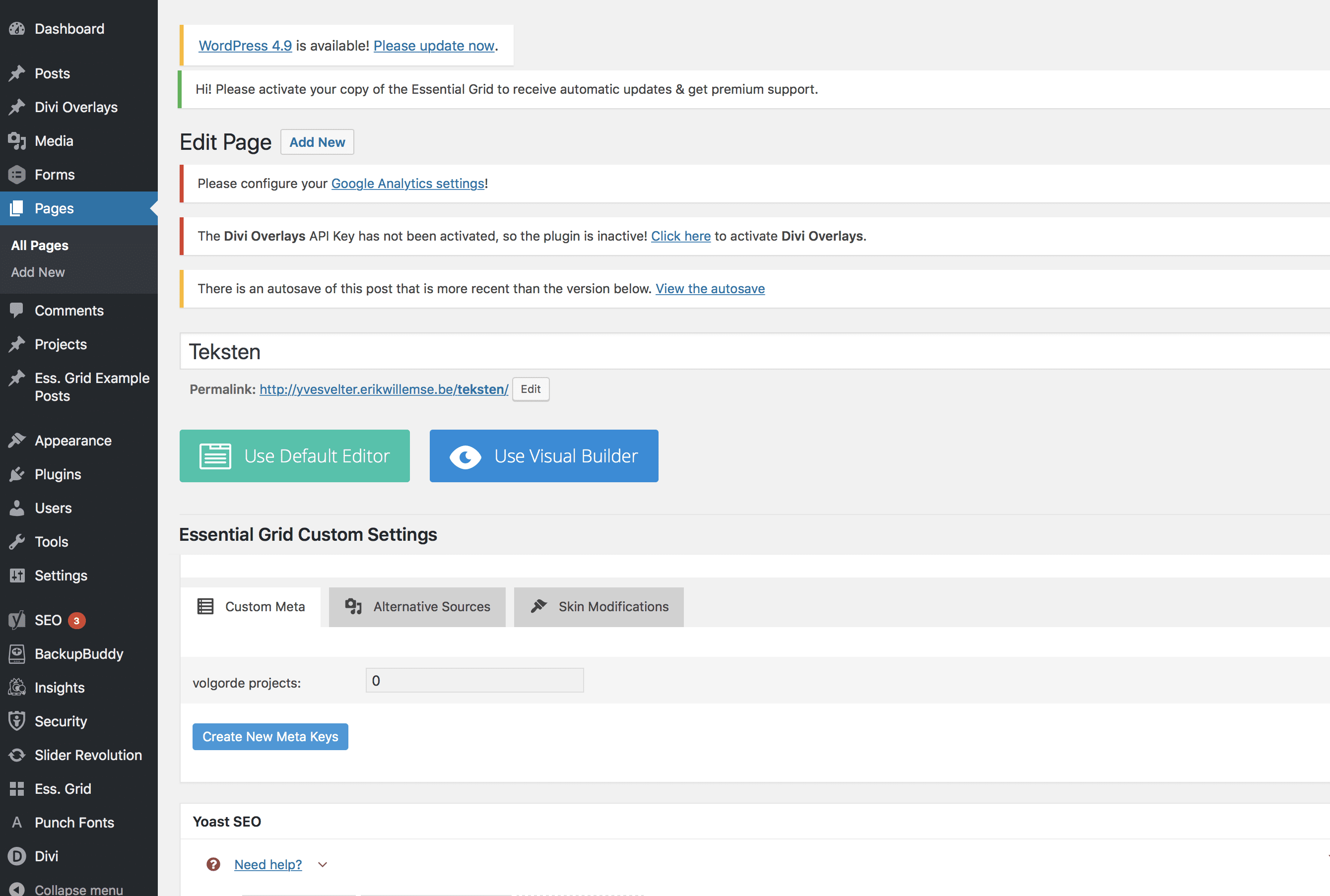Click the Tools wrench icon
Viewport: 1330px width, 896px height.
click(17, 542)
